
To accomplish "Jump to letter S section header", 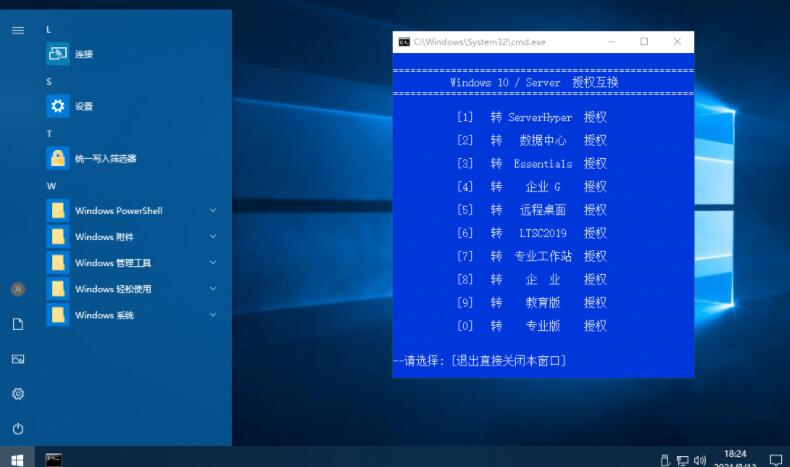I will coord(49,82).
